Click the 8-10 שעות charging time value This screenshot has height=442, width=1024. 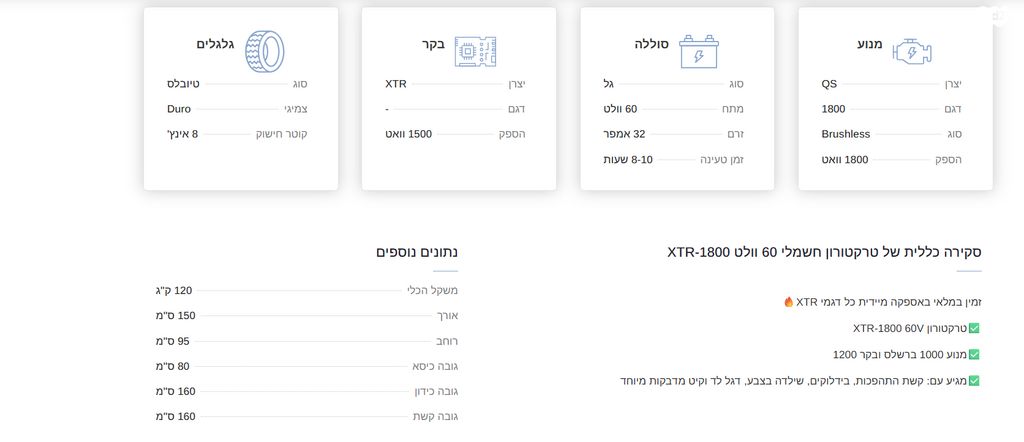click(628, 159)
